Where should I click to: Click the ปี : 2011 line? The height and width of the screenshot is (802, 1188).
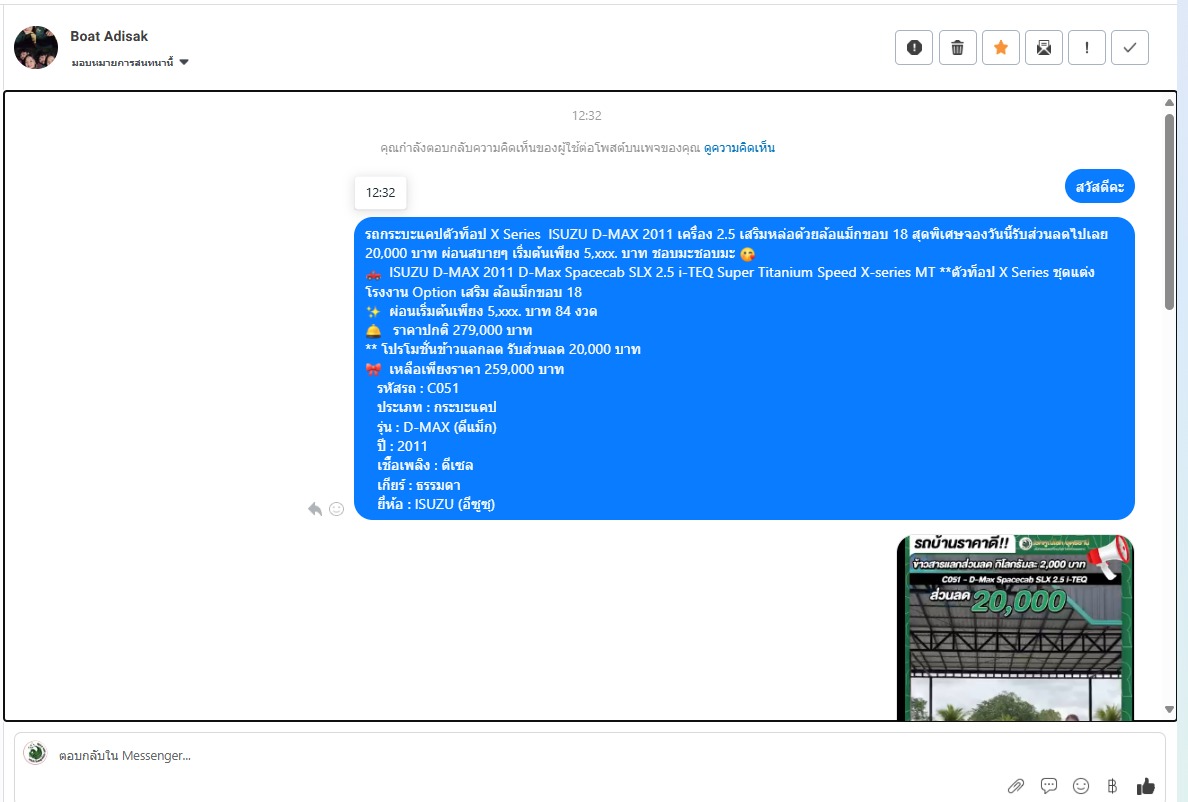[x=402, y=446]
